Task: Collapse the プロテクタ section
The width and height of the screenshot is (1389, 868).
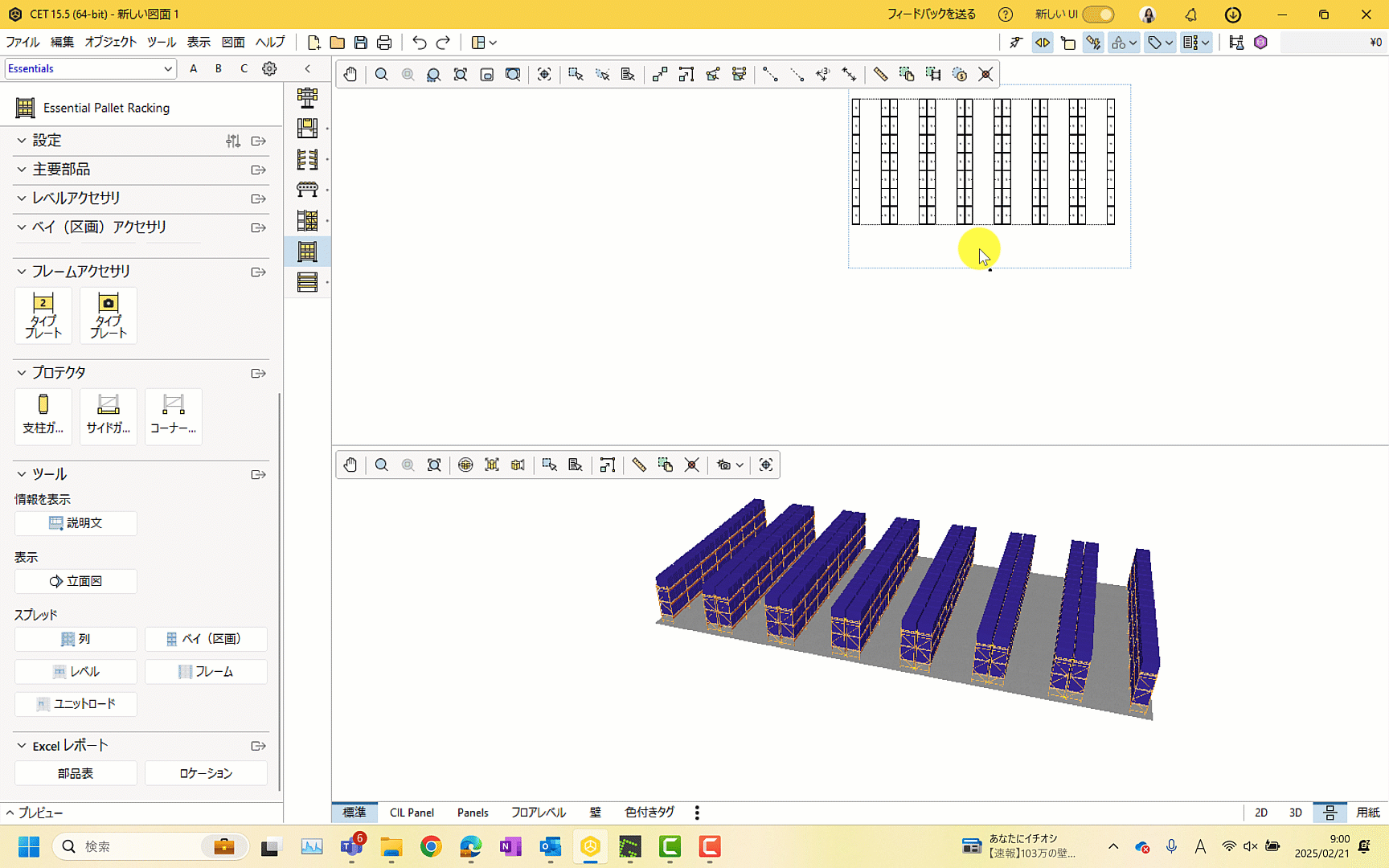Action: click(x=22, y=373)
